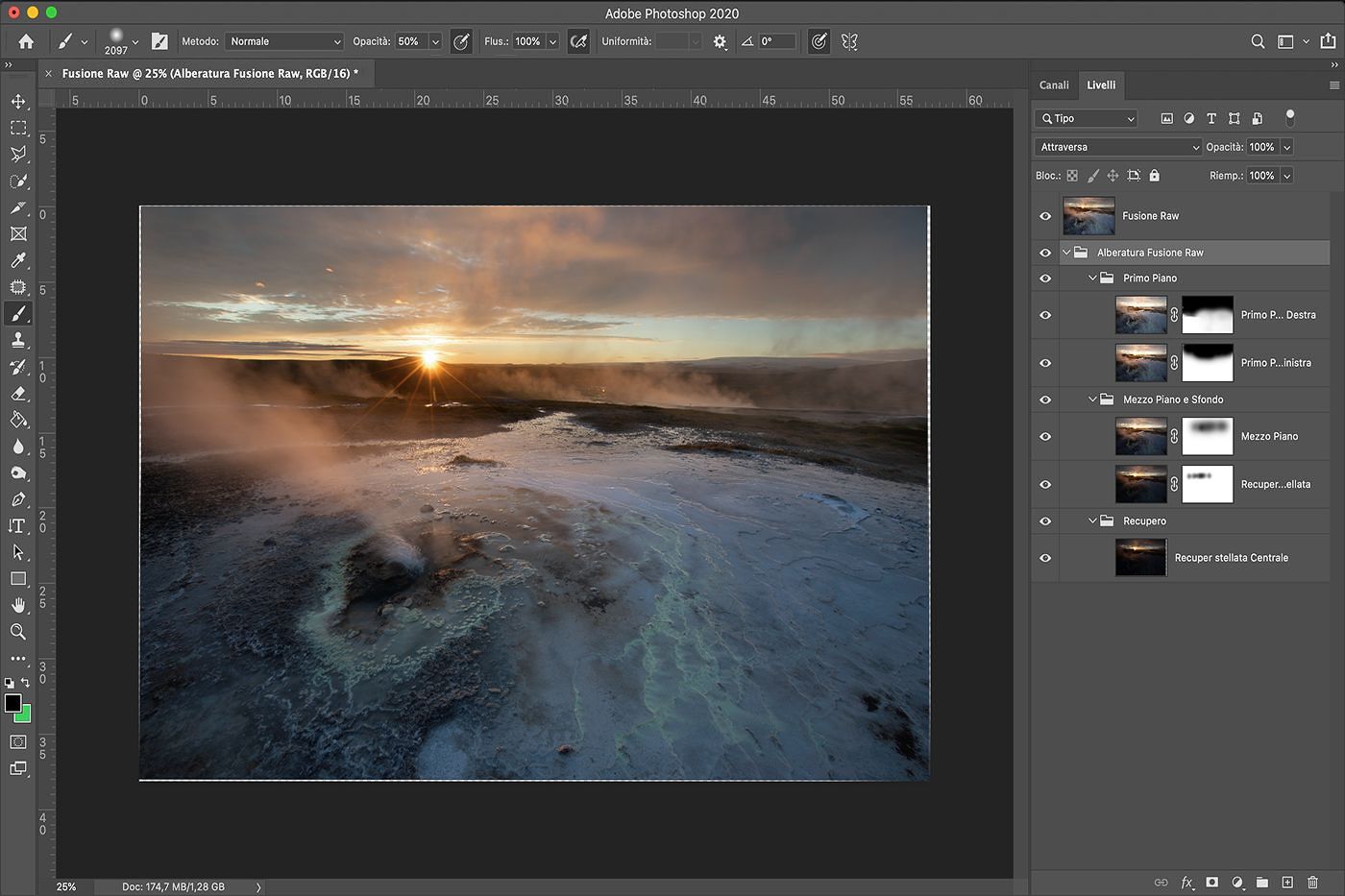
Task: Toggle pressure for opacity
Action: pos(461,41)
